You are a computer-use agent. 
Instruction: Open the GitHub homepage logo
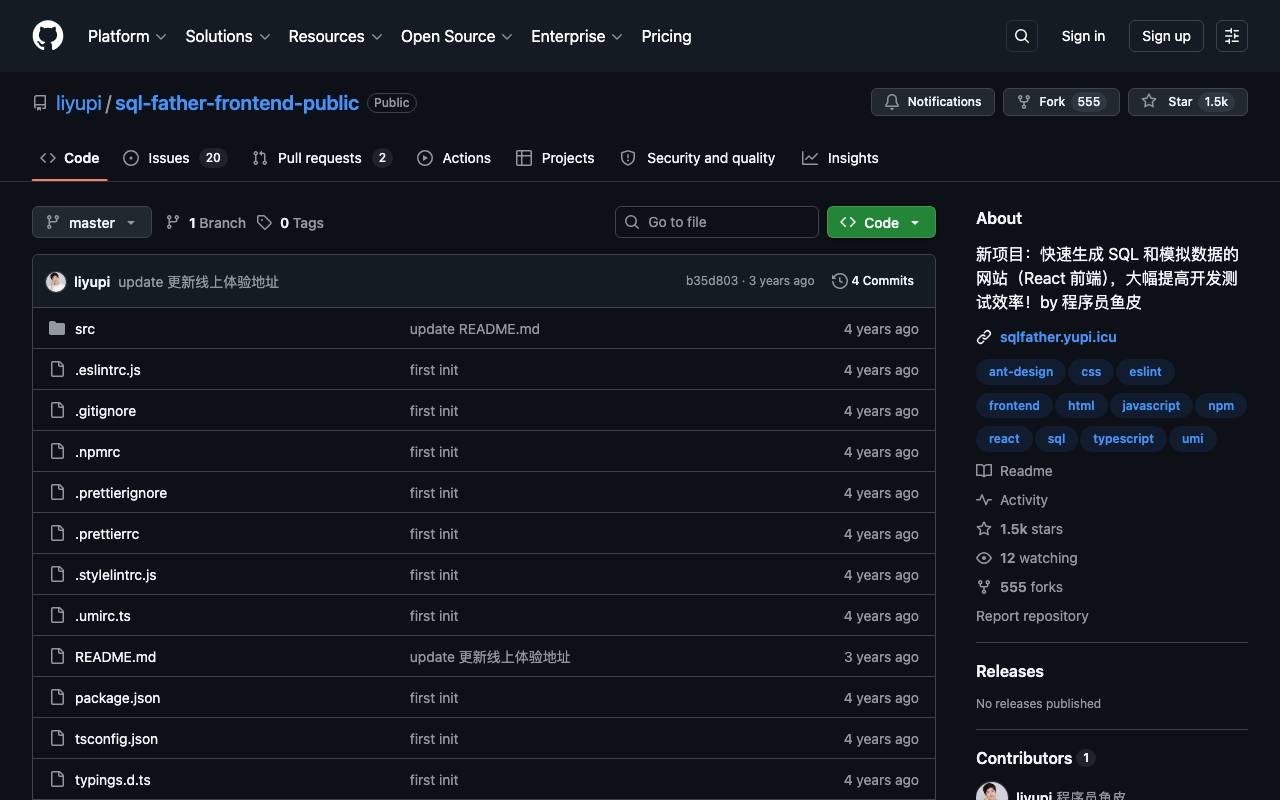tap(48, 36)
